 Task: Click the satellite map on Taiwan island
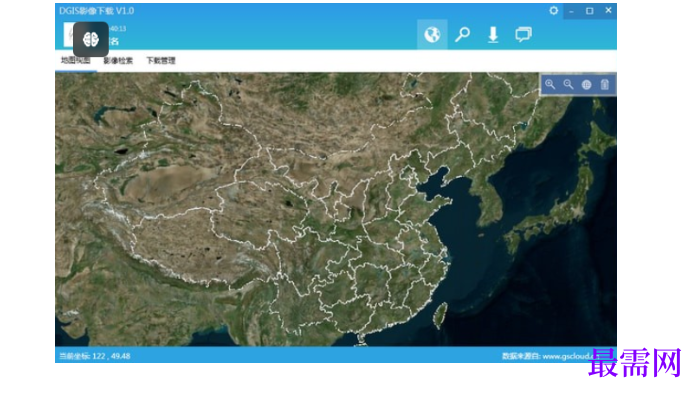point(441,315)
